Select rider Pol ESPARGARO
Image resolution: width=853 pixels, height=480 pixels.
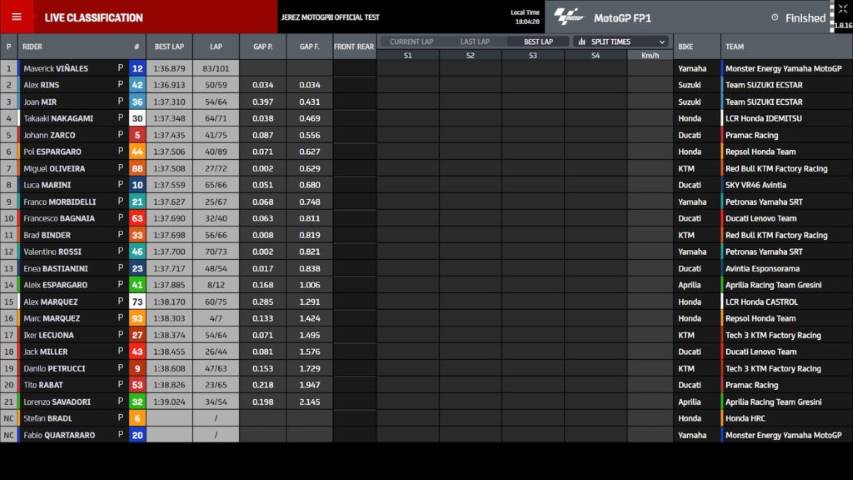tap(52, 152)
